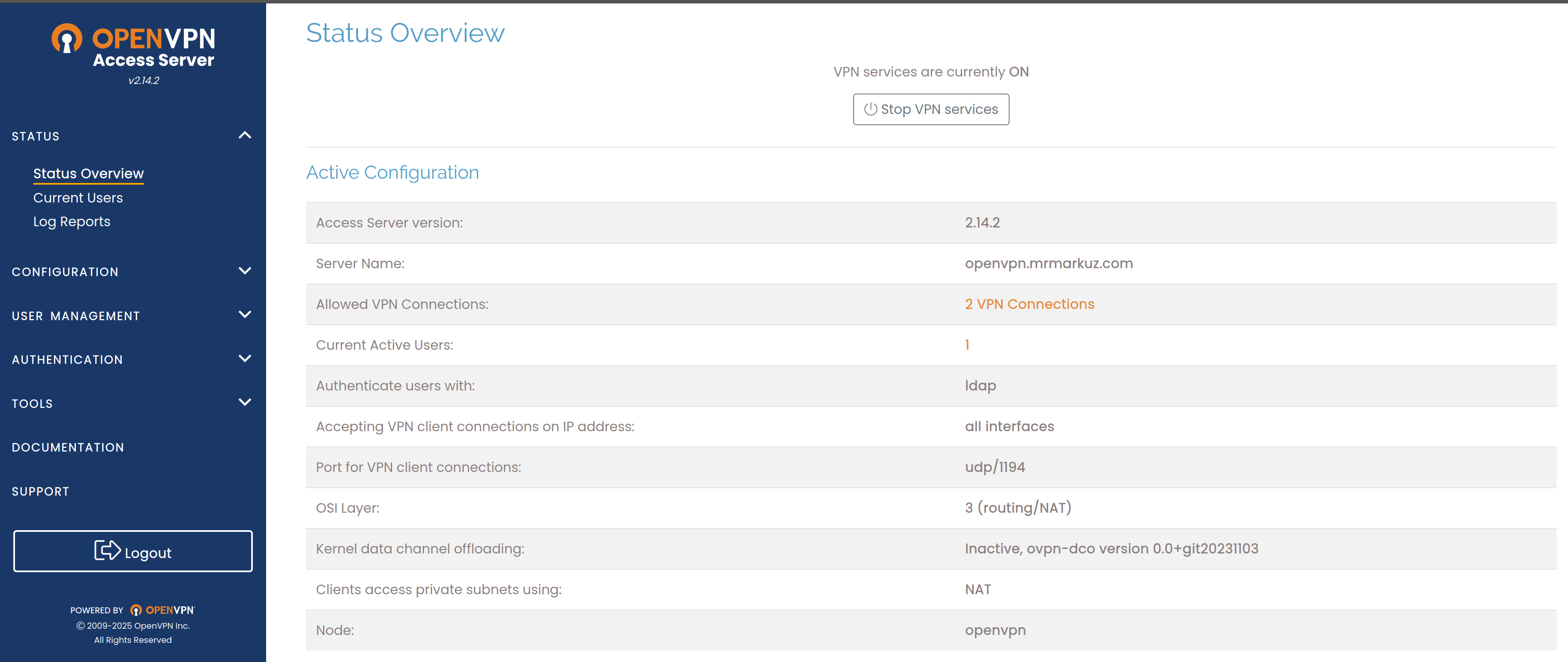This screenshot has width=1568, height=662.
Task: Select 'VPN services are currently ON' text
Action: (931, 72)
